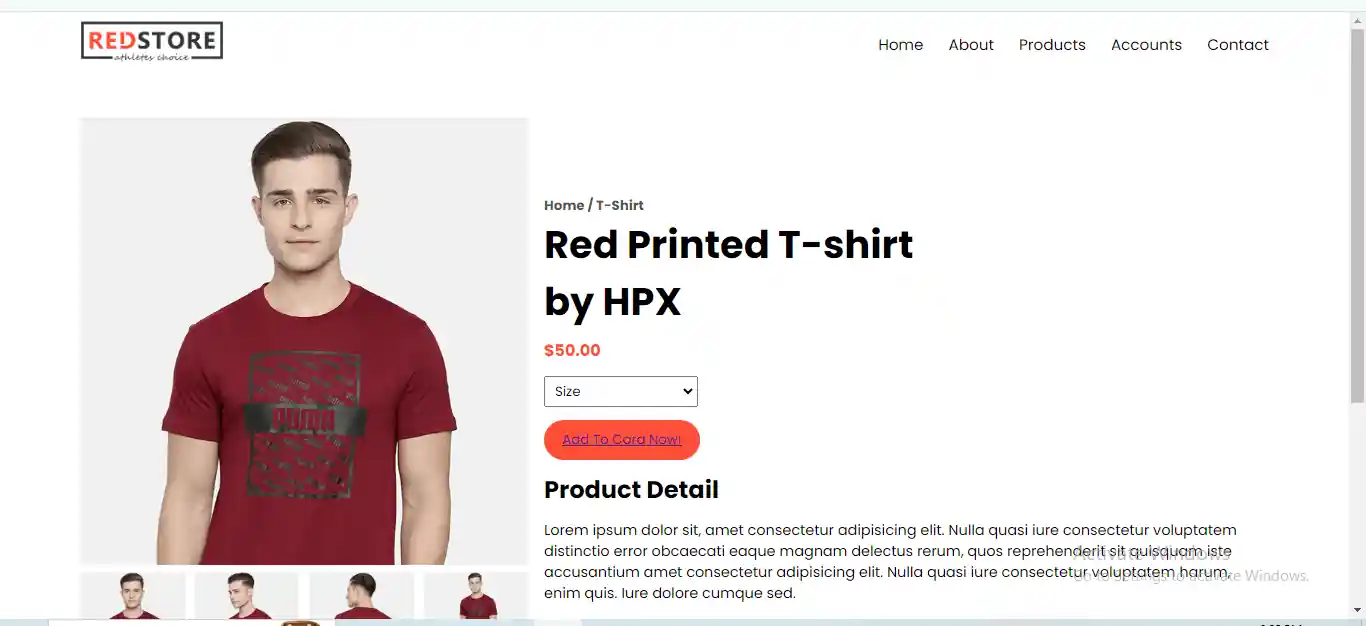Expand the Size dropdown
The image size is (1366, 626).
621,391
